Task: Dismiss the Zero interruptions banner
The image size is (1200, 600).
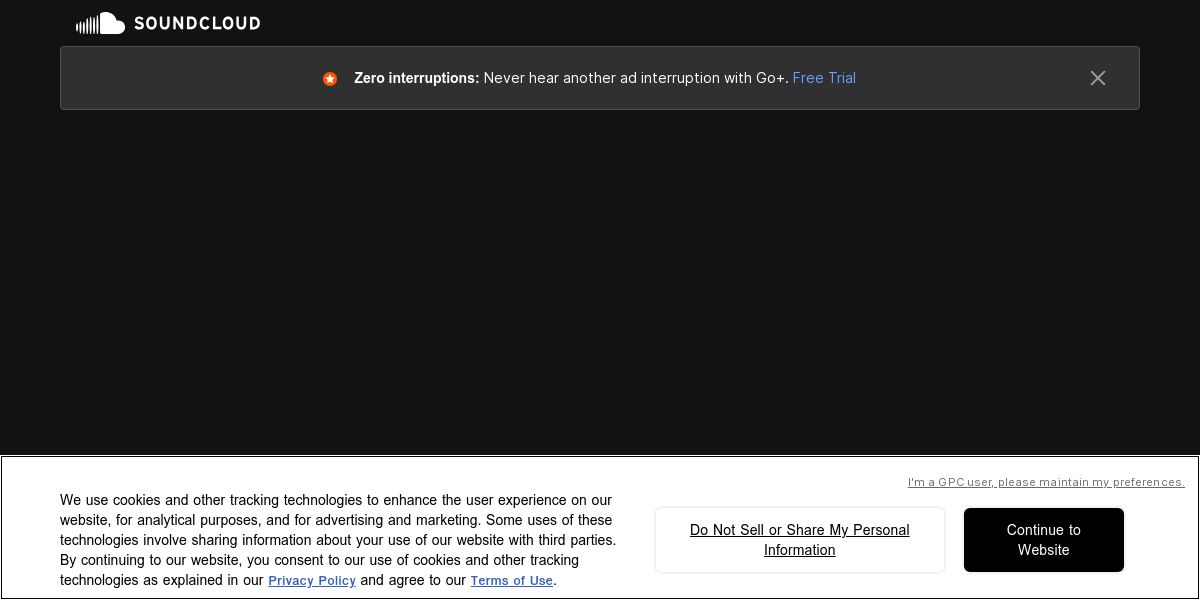Action: tap(1098, 78)
